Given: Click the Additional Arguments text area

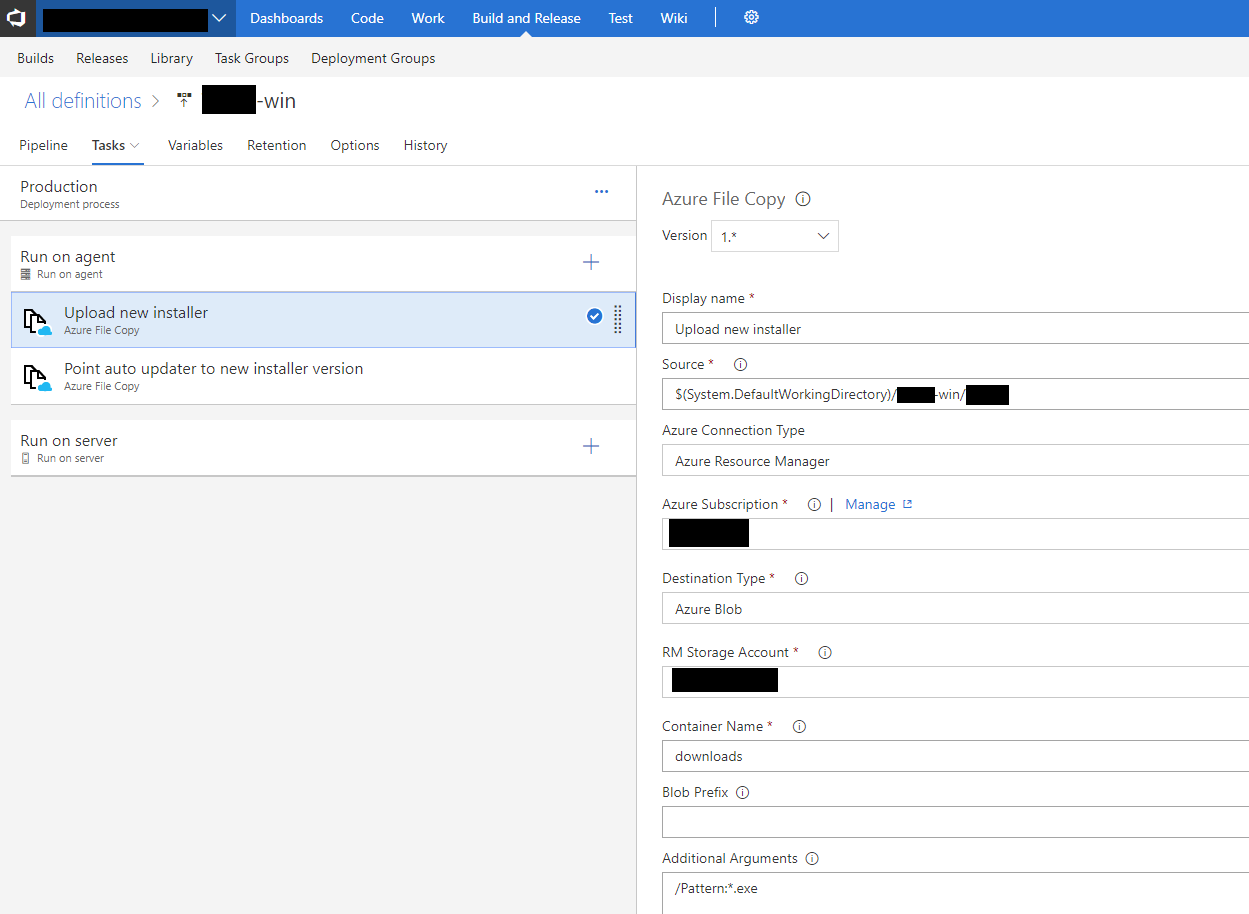Looking at the screenshot, I should click(x=955, y=893).
